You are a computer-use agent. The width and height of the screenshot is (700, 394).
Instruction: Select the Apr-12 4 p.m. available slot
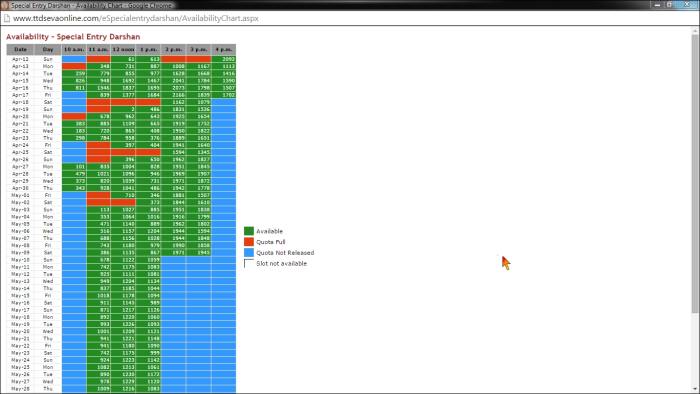[x=224, y=59]
